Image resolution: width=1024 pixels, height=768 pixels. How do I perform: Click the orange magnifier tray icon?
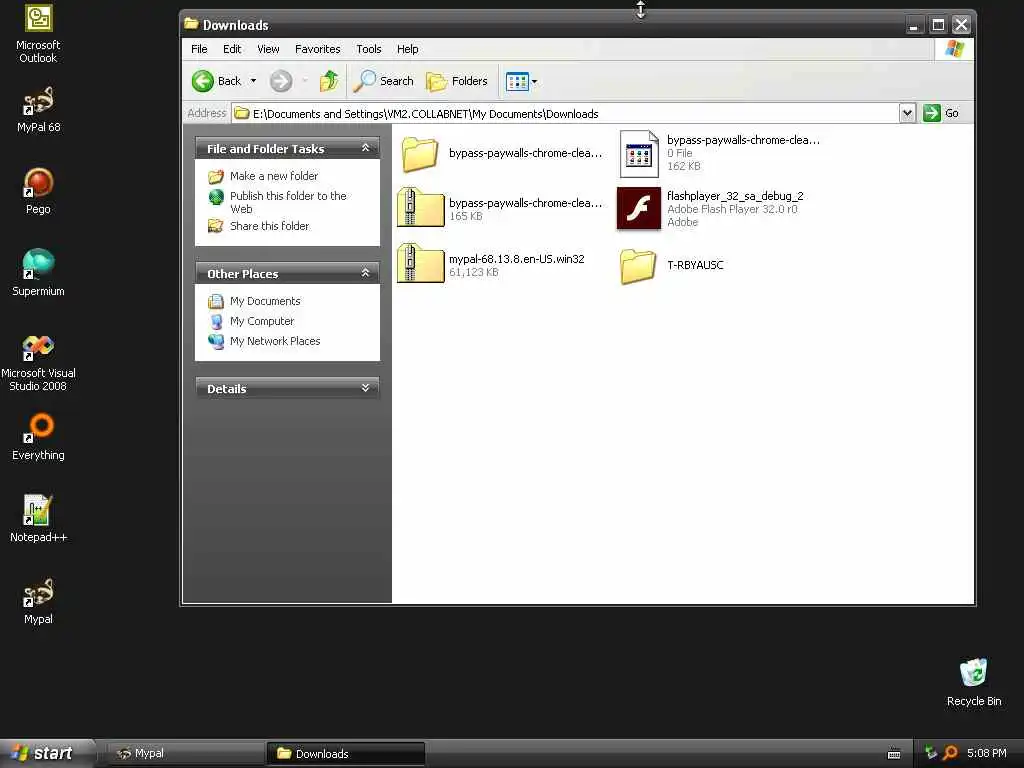tap(950, 753)
